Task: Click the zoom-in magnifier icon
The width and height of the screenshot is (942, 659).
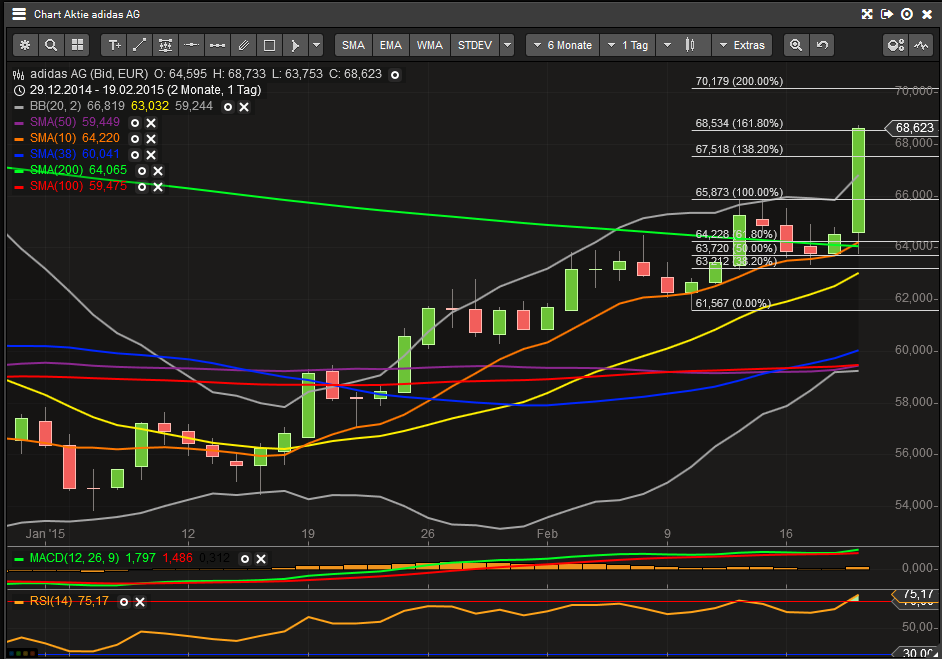Action: (796, 45)
